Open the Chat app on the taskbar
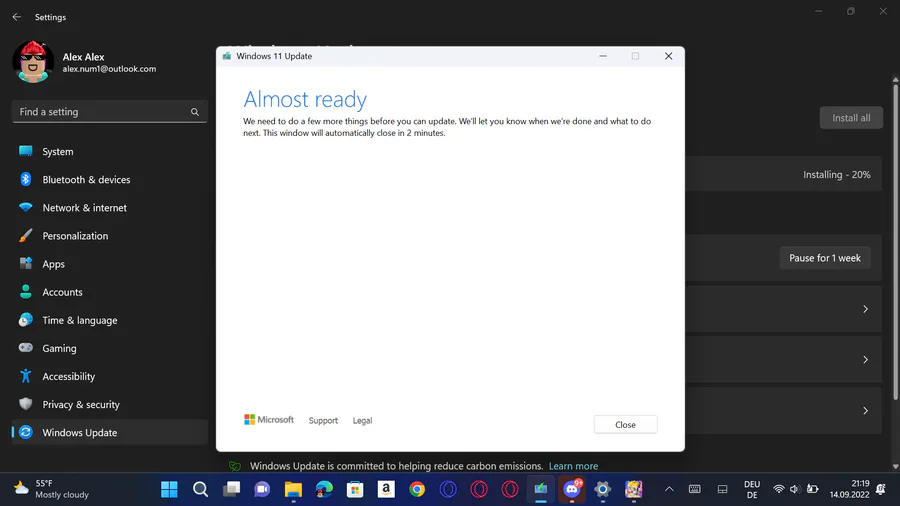 click(x=262, y=489)
